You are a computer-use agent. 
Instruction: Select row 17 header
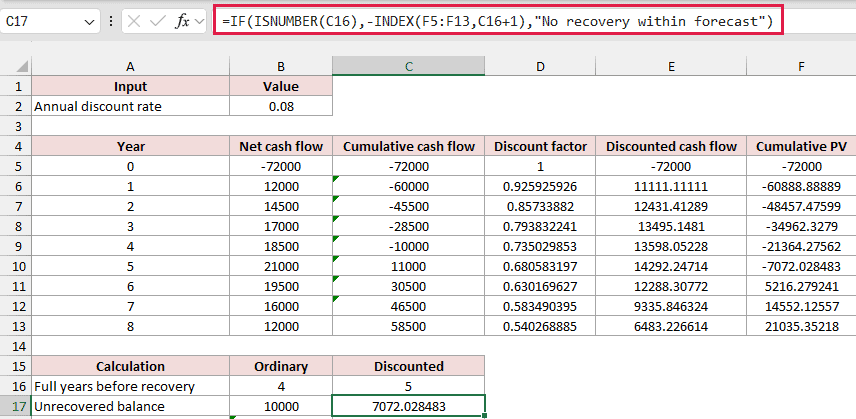tap(16, 406)
